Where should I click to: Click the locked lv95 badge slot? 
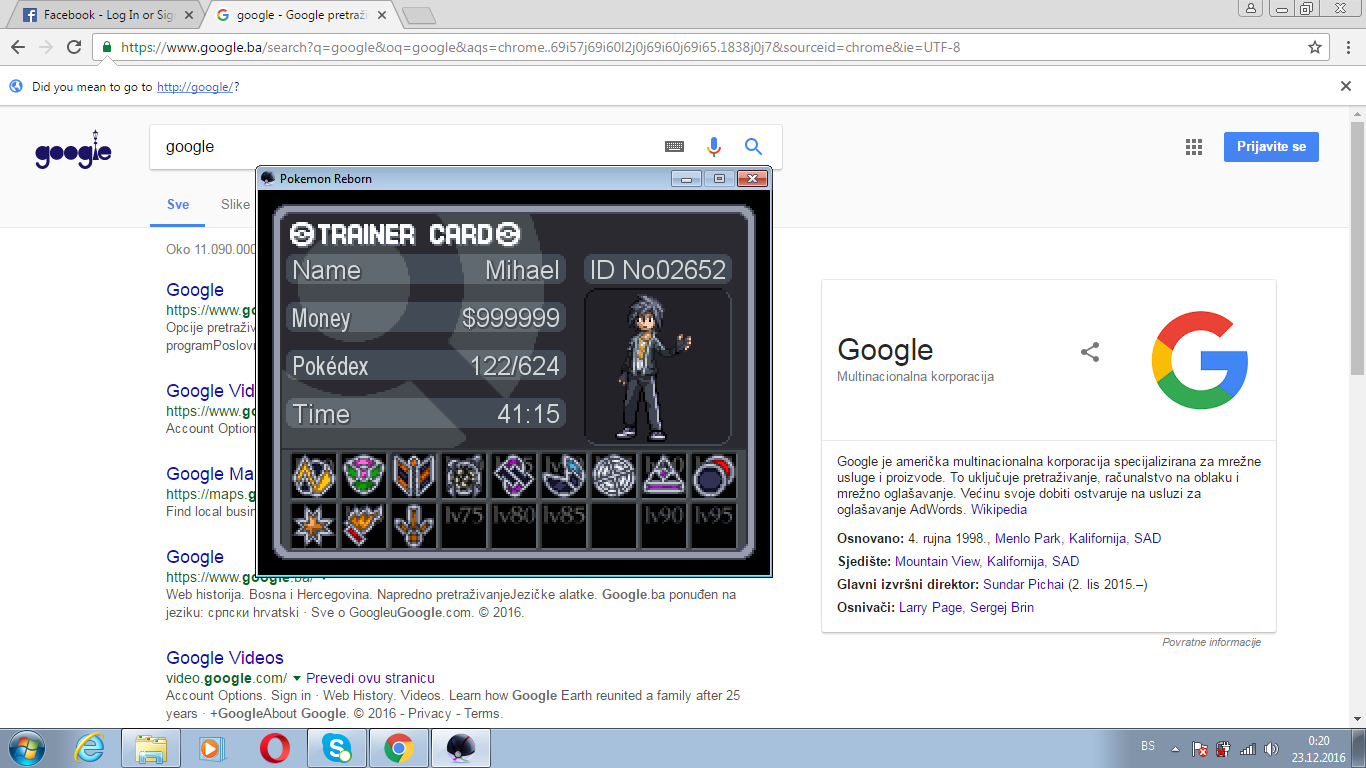[x=714, y=525]
